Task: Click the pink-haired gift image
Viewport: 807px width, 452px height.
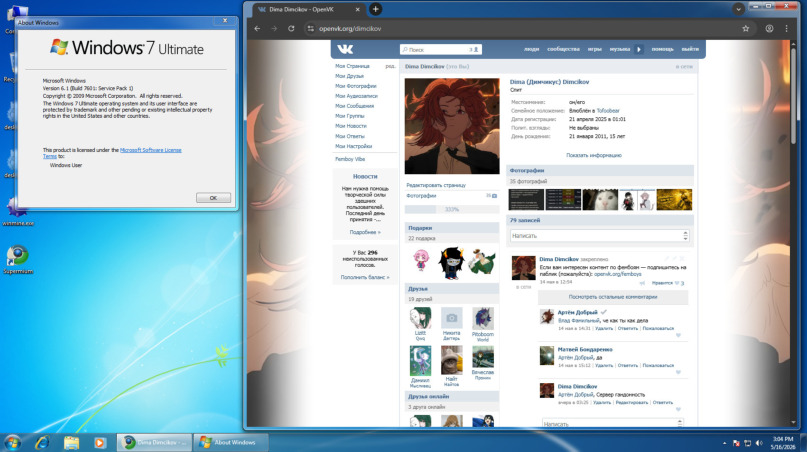Action: pos(421,260)
